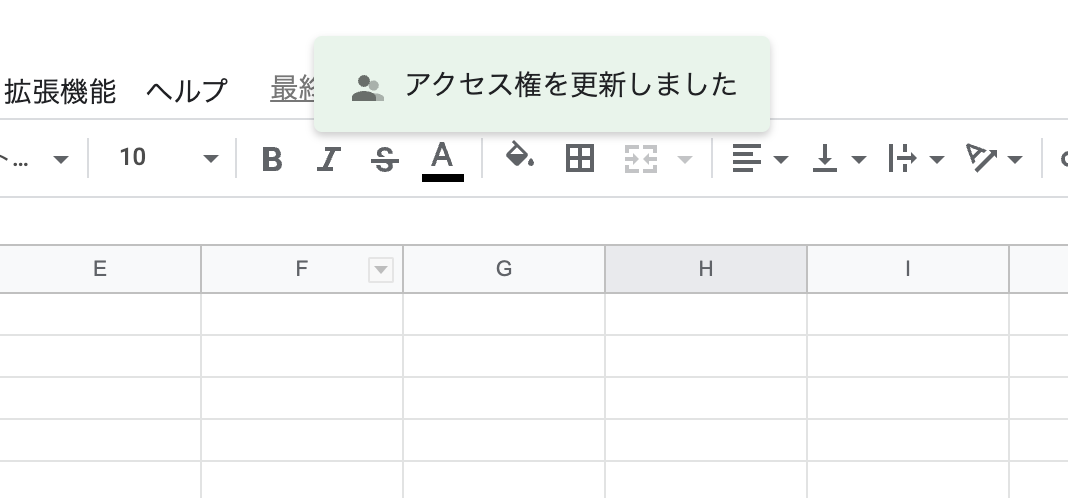Screen dimensions: 1068x498
Task: Select column E header
Action: coord(99,269)
